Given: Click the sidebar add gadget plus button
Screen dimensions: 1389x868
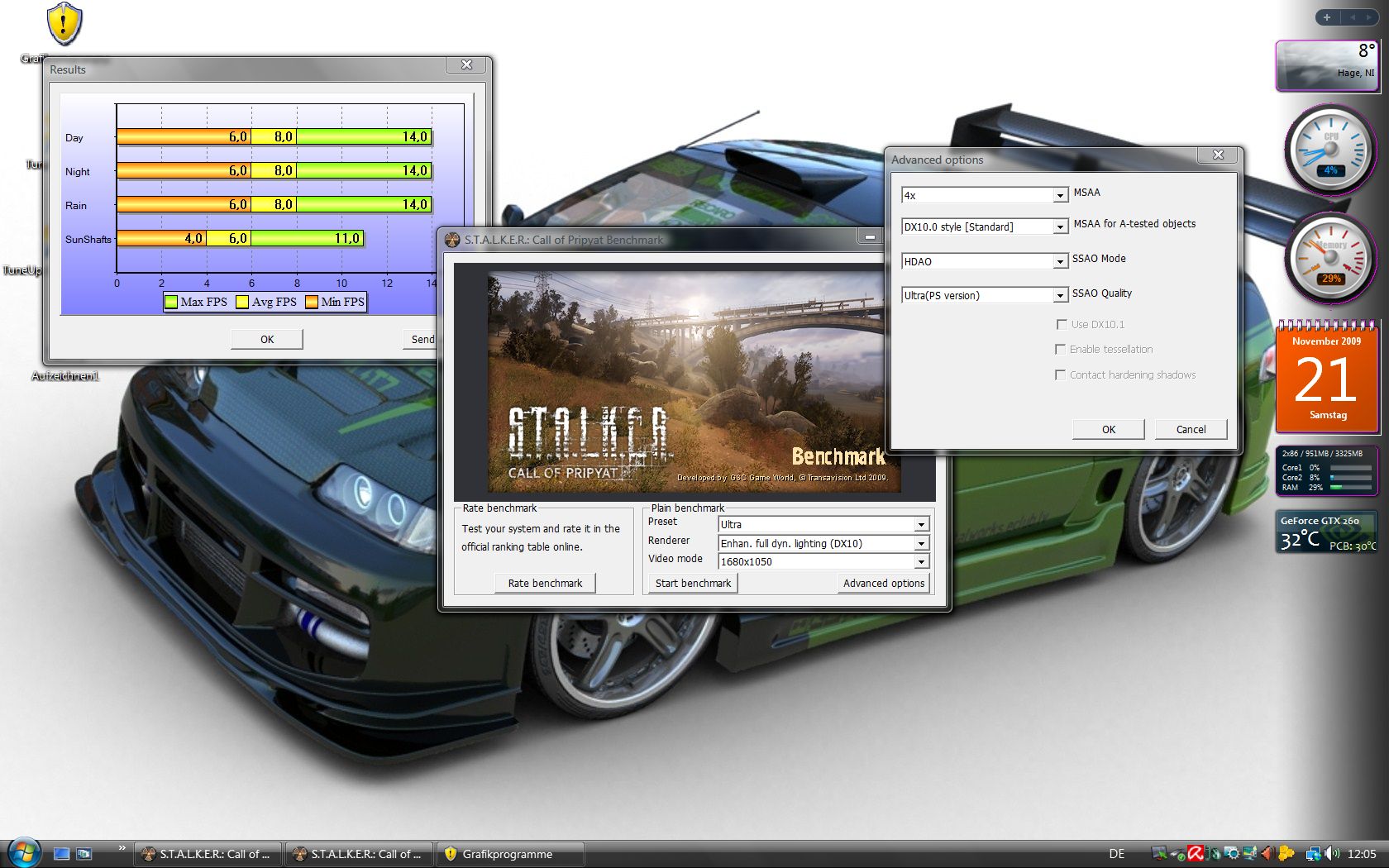Looking at the screenshot, I should 1326,17.
